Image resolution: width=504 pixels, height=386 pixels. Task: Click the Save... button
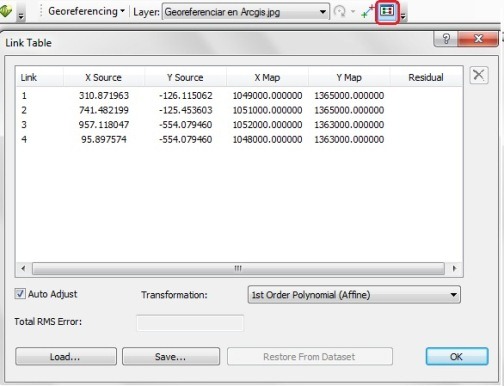tap(171, 357)
